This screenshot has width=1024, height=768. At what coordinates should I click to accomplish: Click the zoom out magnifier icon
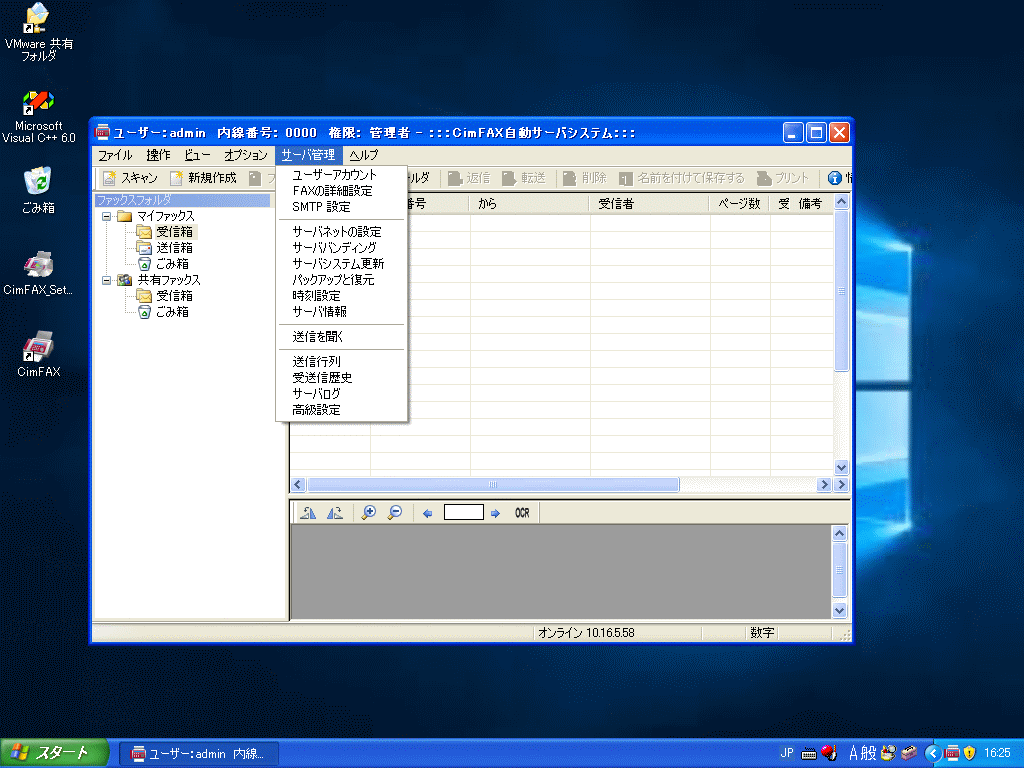click(394, 513)
